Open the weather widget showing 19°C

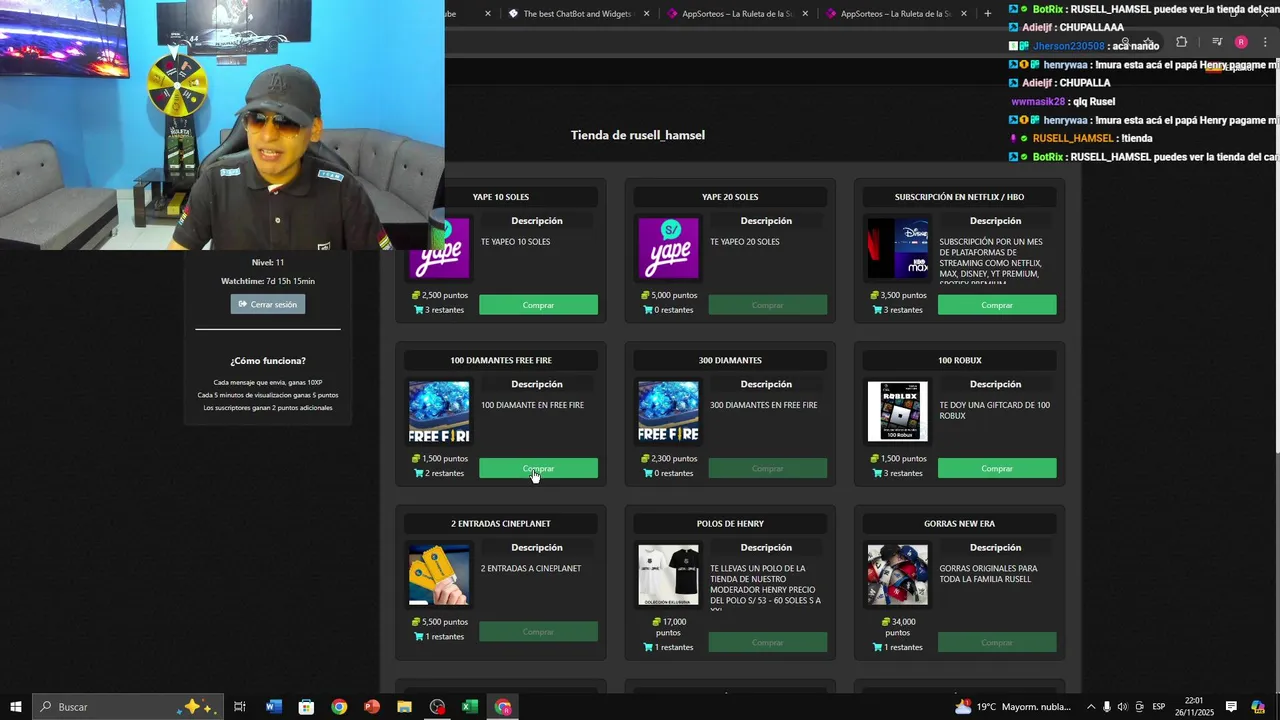[1013, 707]
